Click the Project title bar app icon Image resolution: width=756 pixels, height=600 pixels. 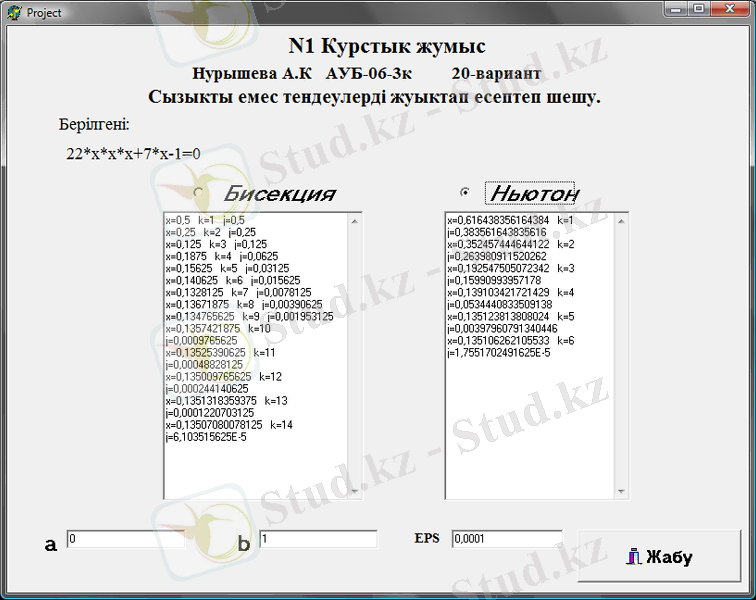[x=14, y=13]
